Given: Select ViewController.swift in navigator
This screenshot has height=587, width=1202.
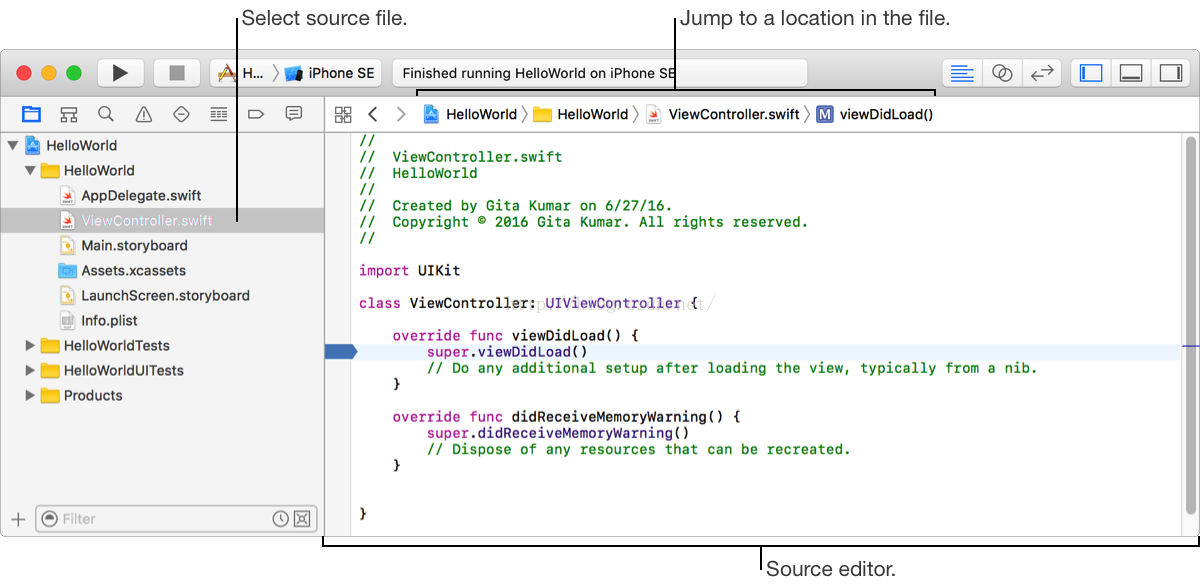Looking at the screenshot, I should click(x=162, y=220).
